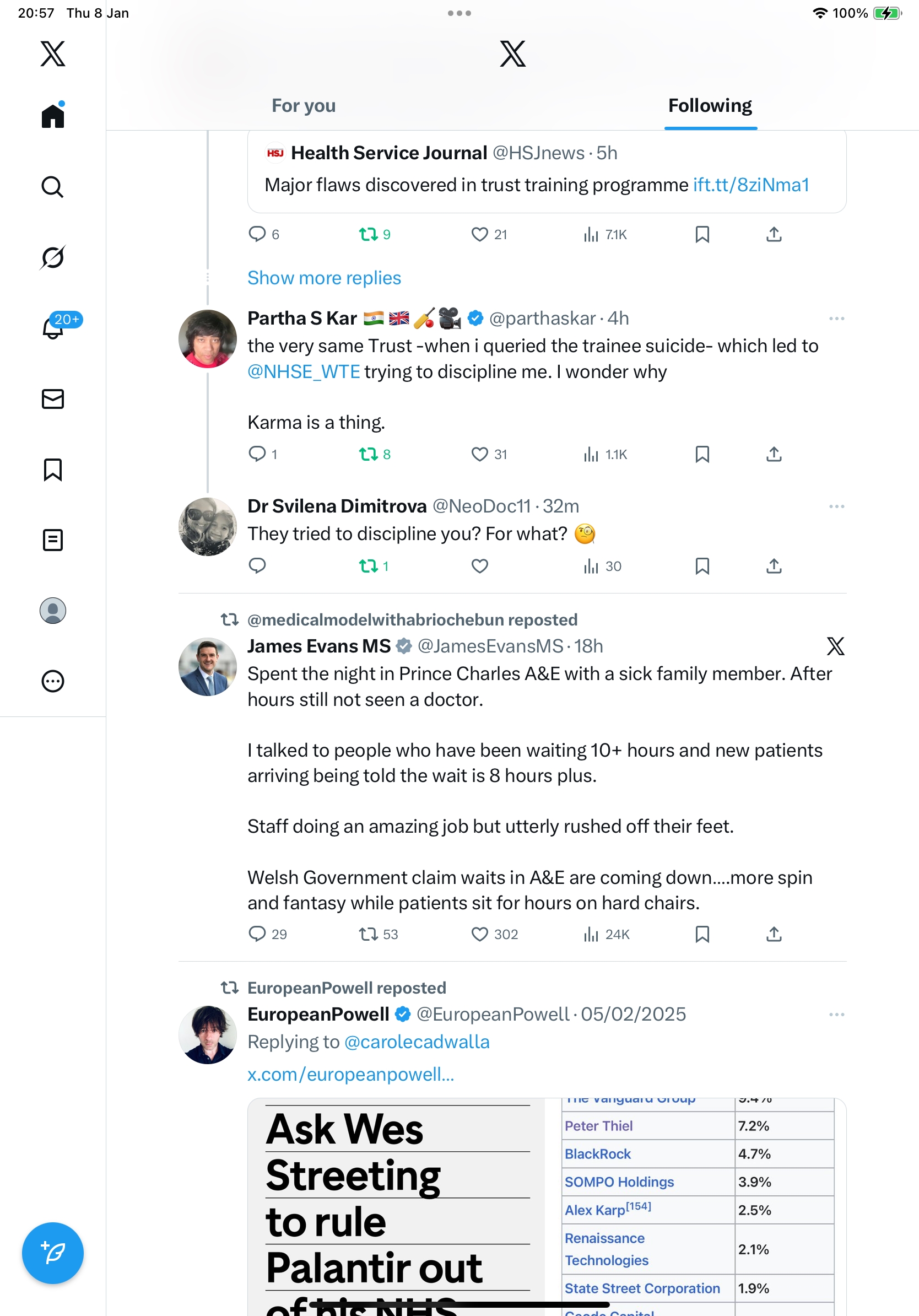Screen dimensions: 919x1316
Task: Switch to the For you tab
Action: point(303,106)
